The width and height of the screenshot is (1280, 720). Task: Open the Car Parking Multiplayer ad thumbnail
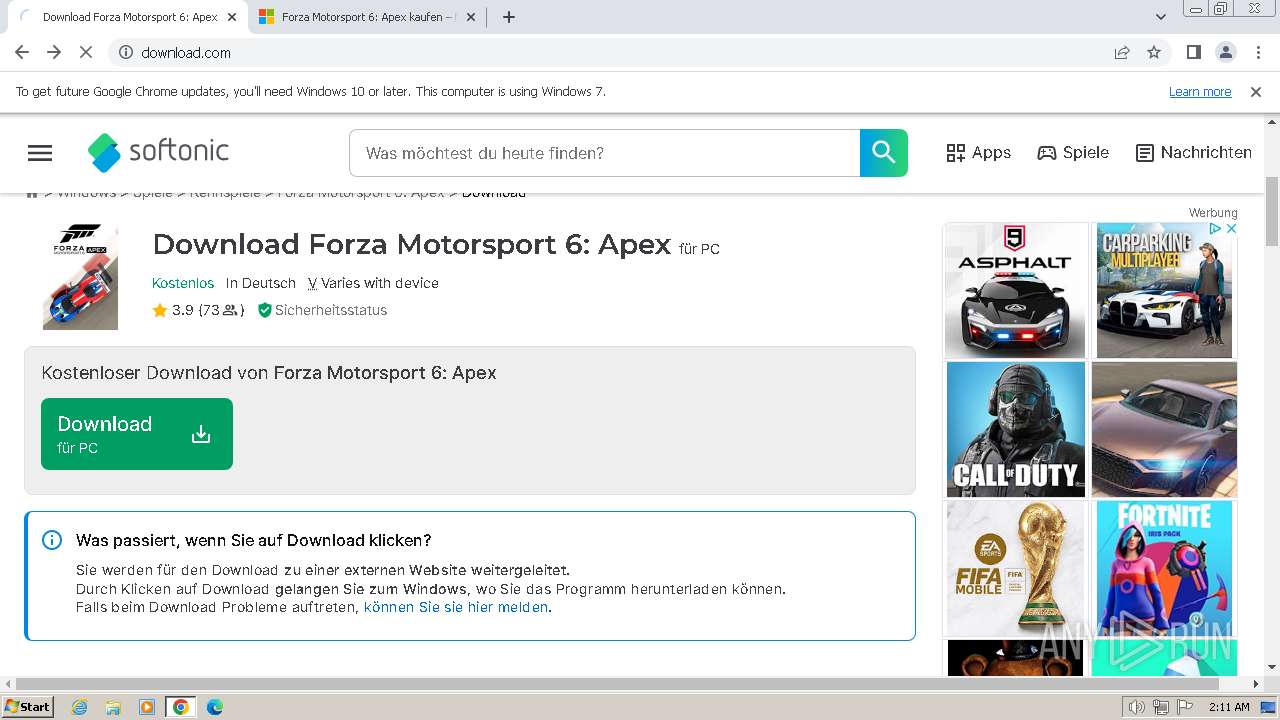click(x=1164, y=290)
